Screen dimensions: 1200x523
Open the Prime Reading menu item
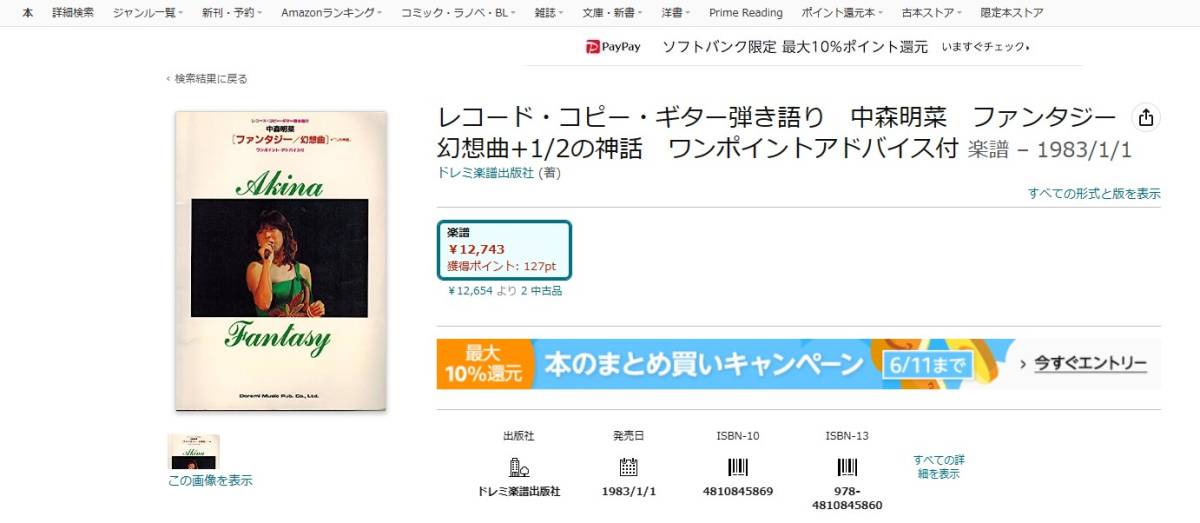[x=746, y=13]
